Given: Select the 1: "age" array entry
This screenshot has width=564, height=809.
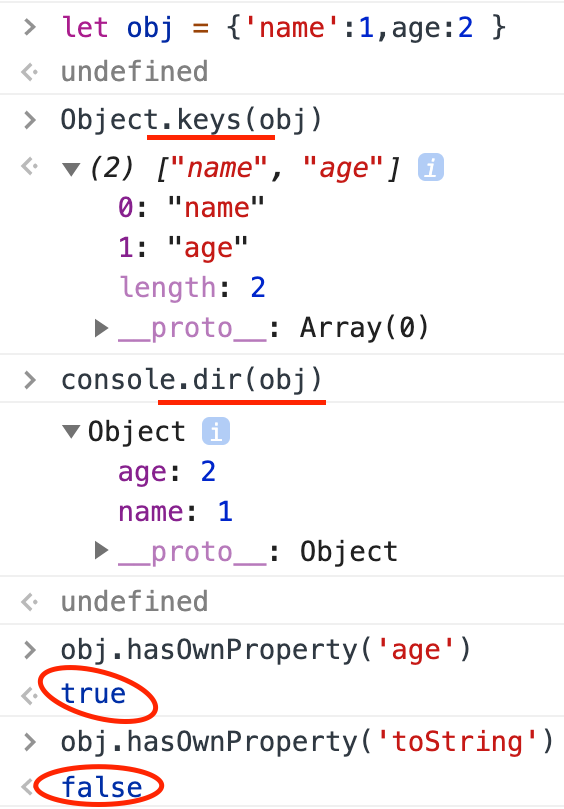Looking at the screenshot, I should pyautogui.click(x=183, y=248).
